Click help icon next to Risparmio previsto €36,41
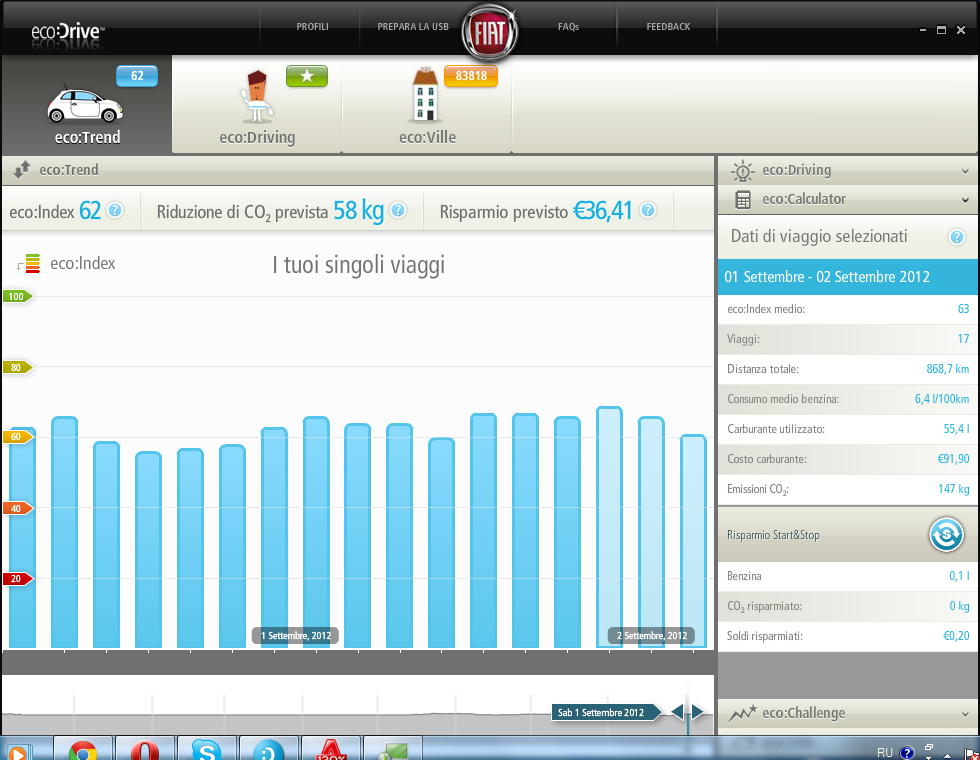Screen dimensions: 980x760 pyautogui.click(x=647, y=211)
